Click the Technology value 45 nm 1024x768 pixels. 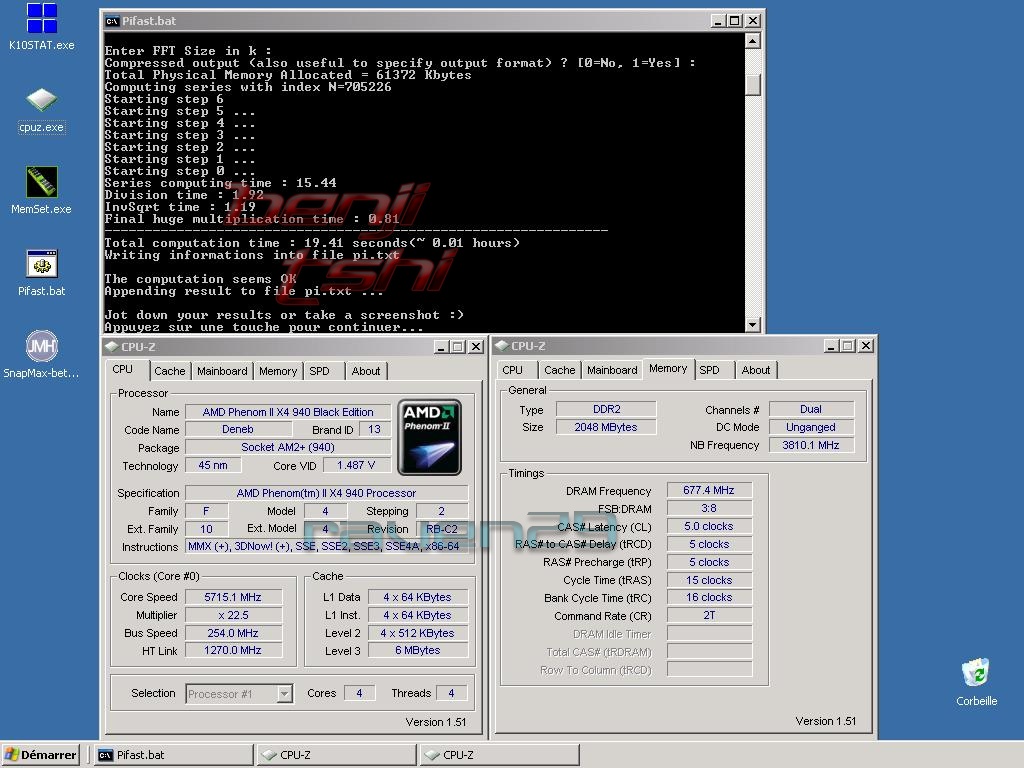click(213, 465)
